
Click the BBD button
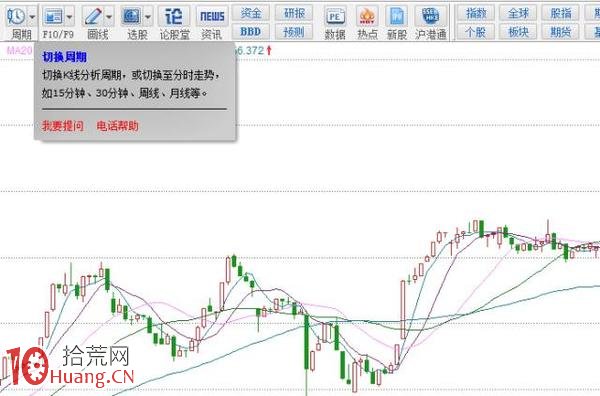point(251,32)
